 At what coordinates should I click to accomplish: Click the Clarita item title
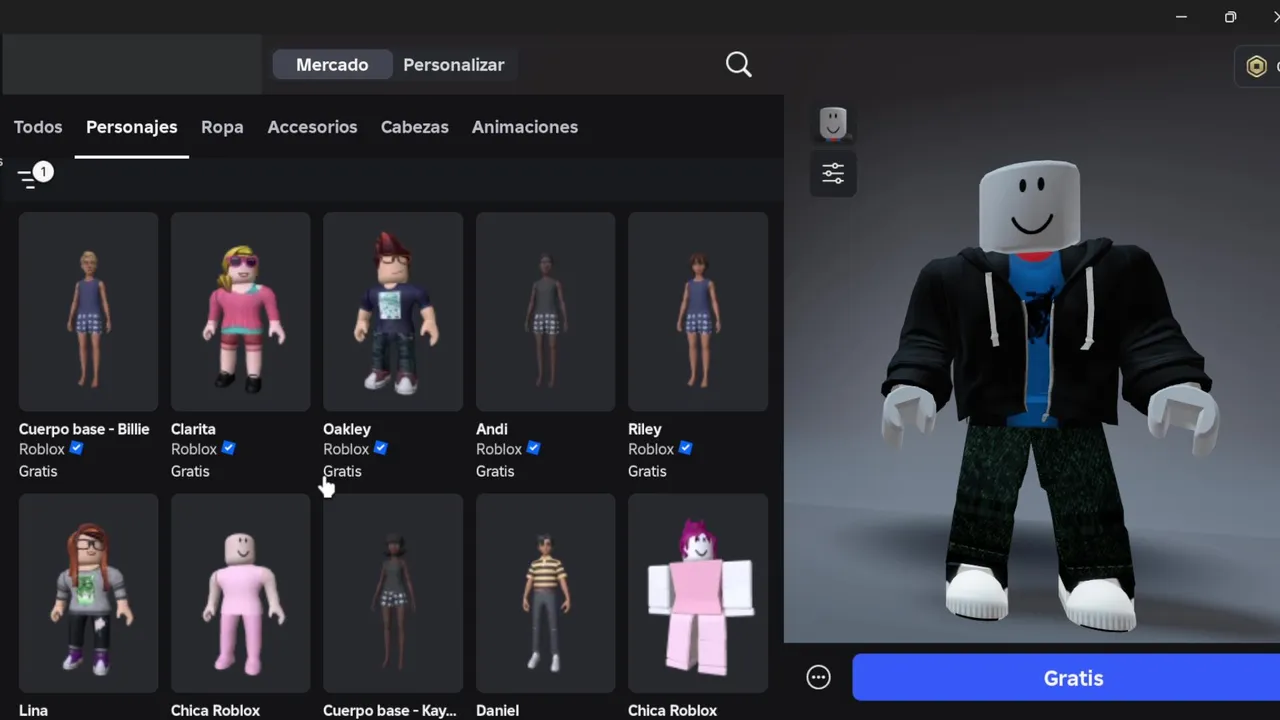tap(193, 429)
